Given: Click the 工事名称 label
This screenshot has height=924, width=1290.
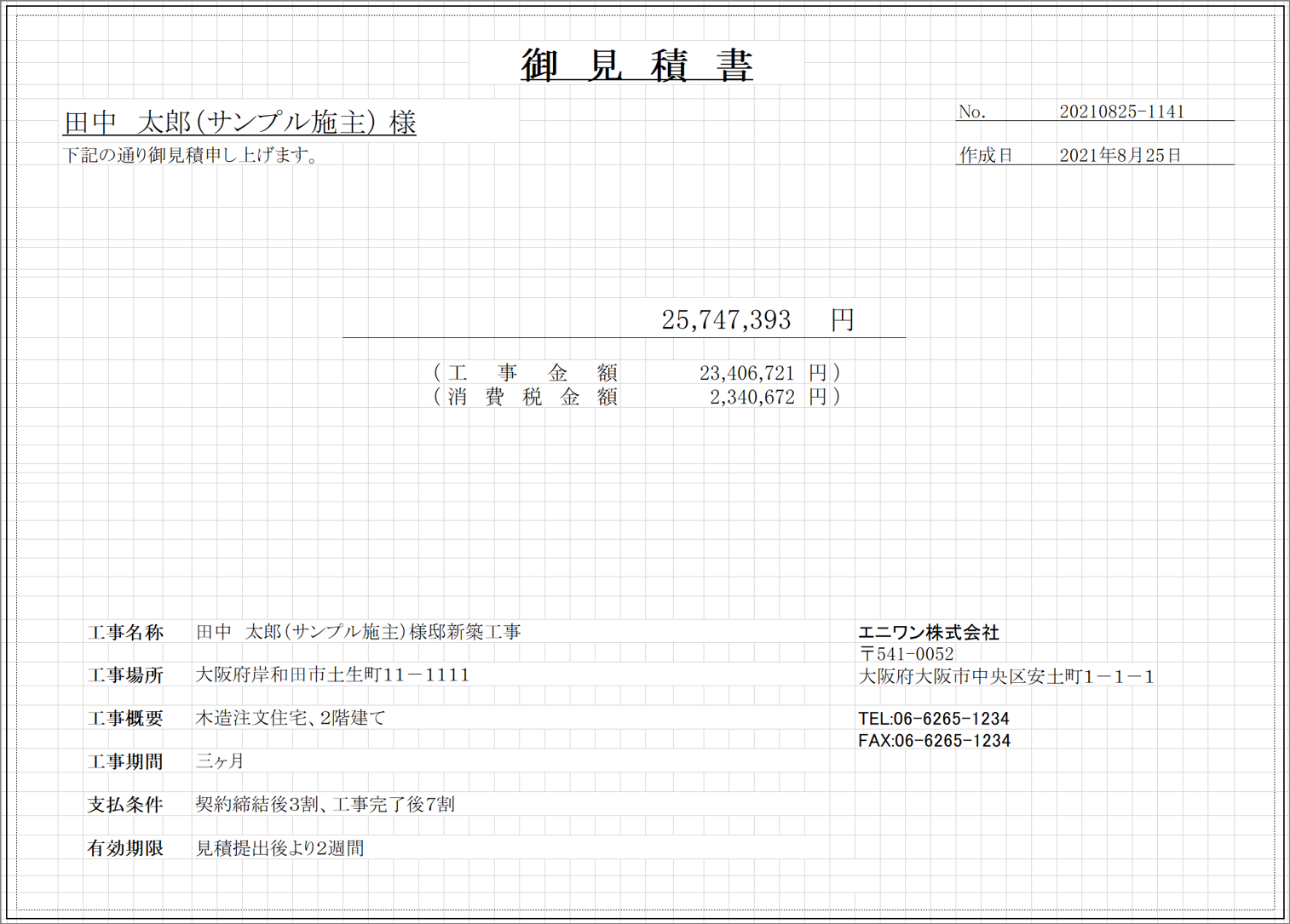Looking at the screenshot, I should click(x=128, y=632).
